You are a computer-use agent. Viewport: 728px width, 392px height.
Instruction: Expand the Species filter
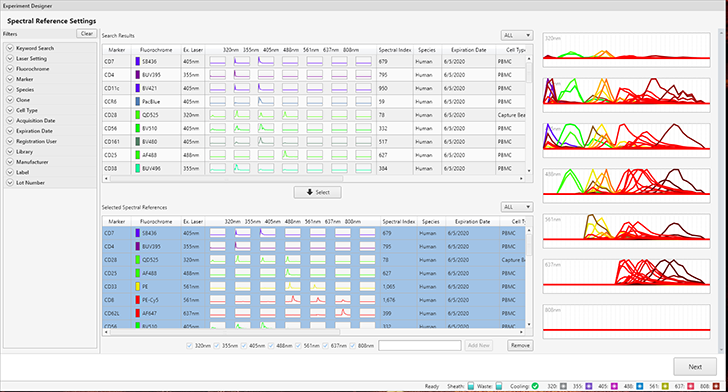pos(10,89)
